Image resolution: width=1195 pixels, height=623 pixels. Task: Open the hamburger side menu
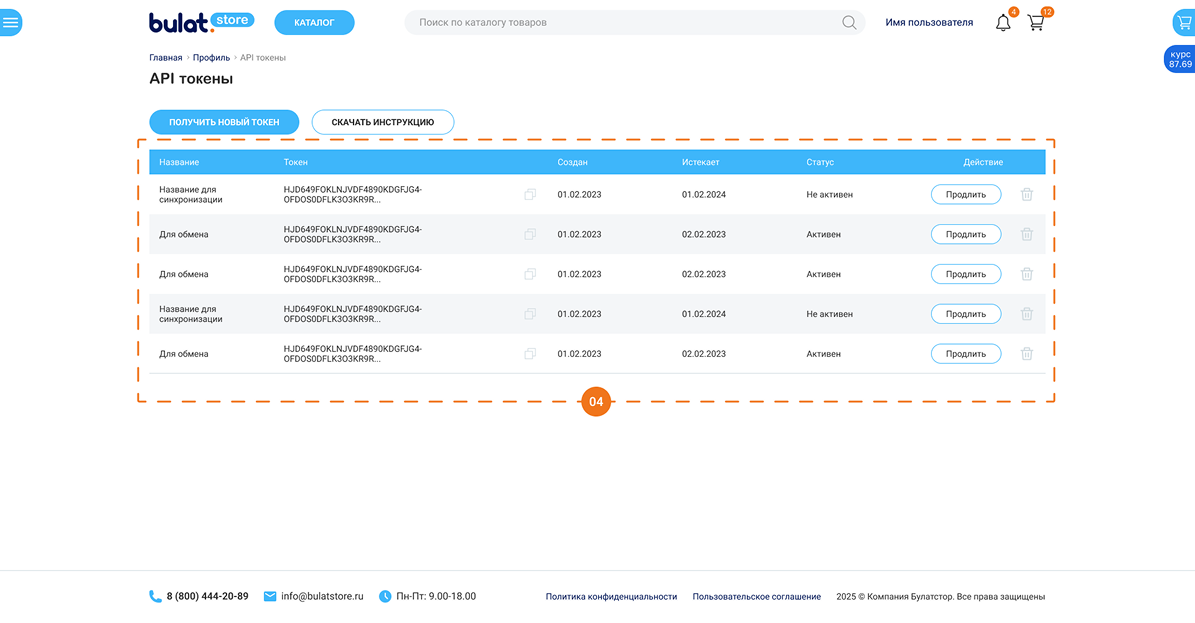(x=10, y=22)
